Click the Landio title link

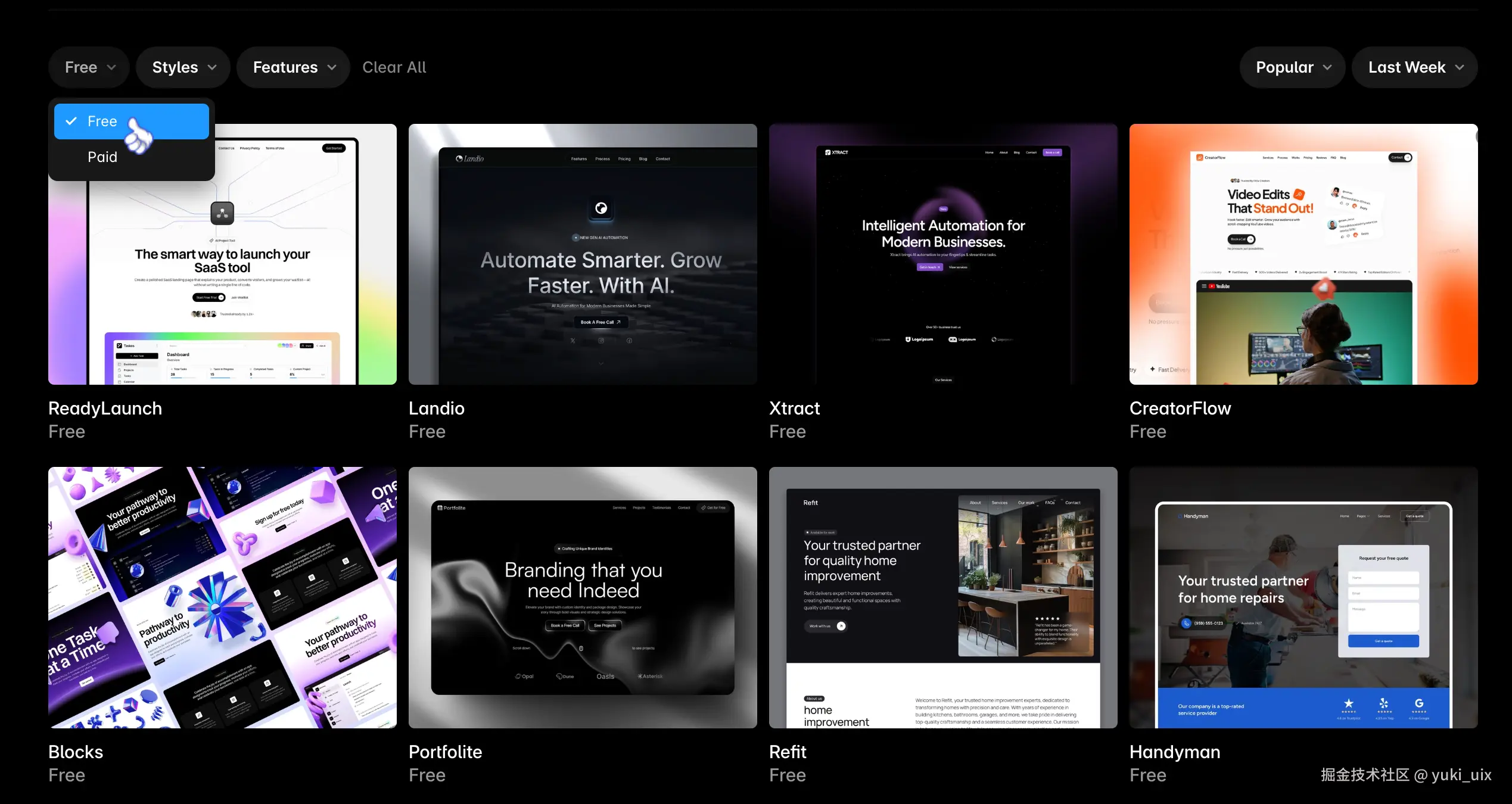(436, 409)
